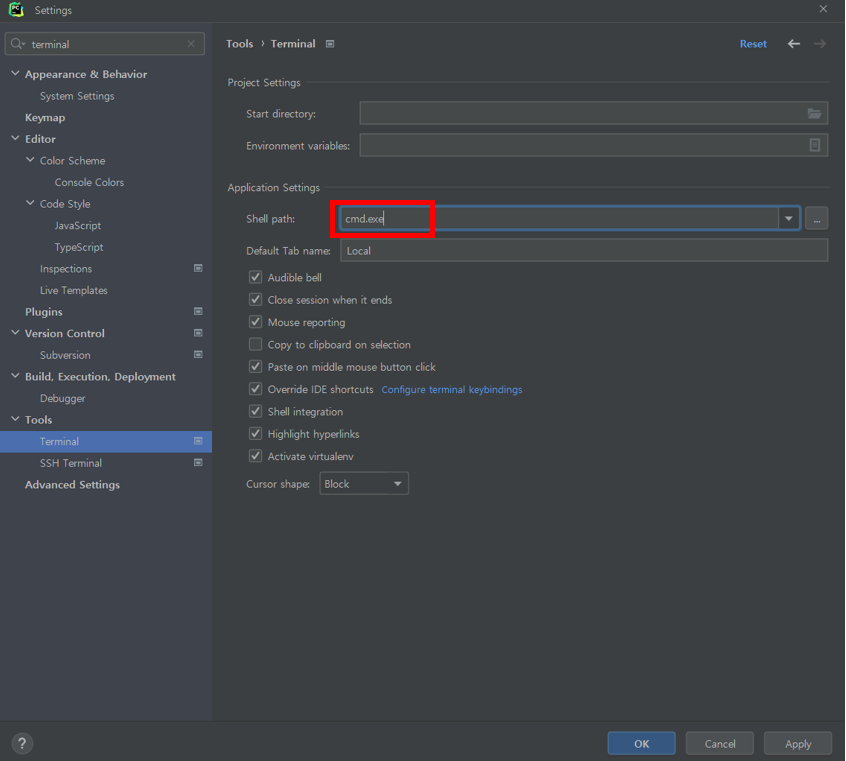Open the help question mark button
The width and height of the screenshot is (846, 761).
click(22, 743)
